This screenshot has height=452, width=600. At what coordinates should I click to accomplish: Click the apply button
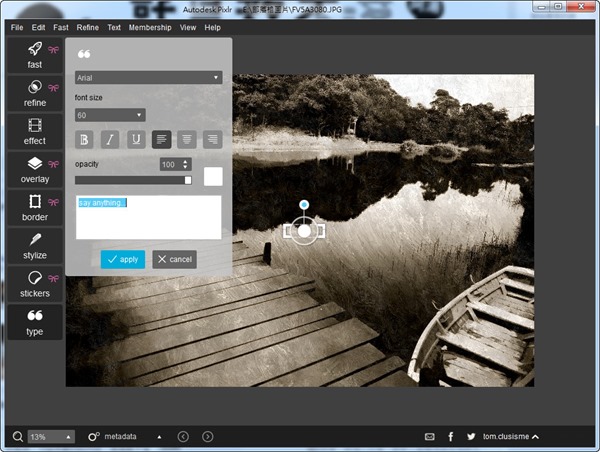tap(123, 259)
